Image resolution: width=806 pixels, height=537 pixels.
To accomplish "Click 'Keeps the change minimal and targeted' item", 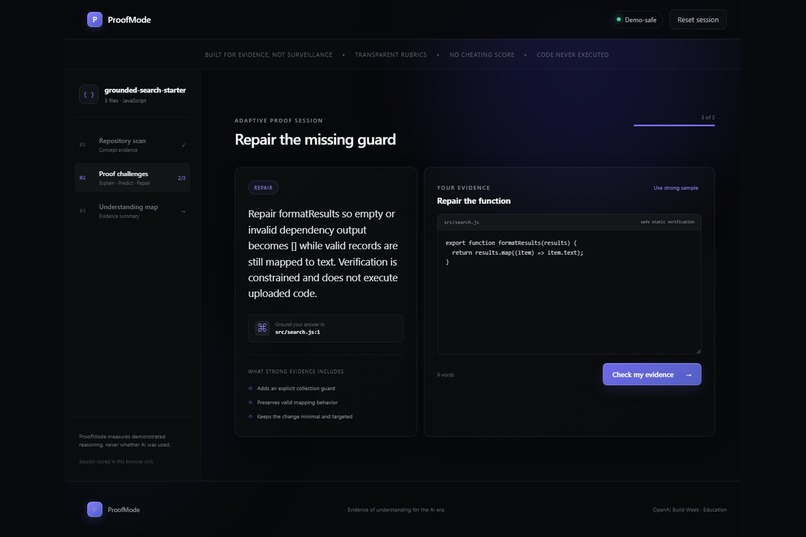I will (304, 417).
